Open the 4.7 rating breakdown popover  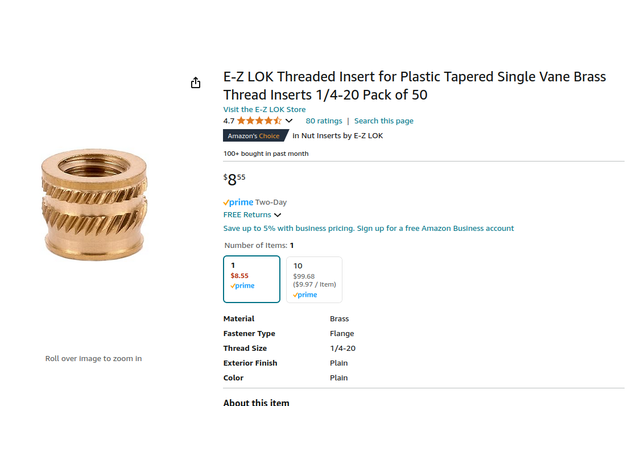(x=229, y=121)
